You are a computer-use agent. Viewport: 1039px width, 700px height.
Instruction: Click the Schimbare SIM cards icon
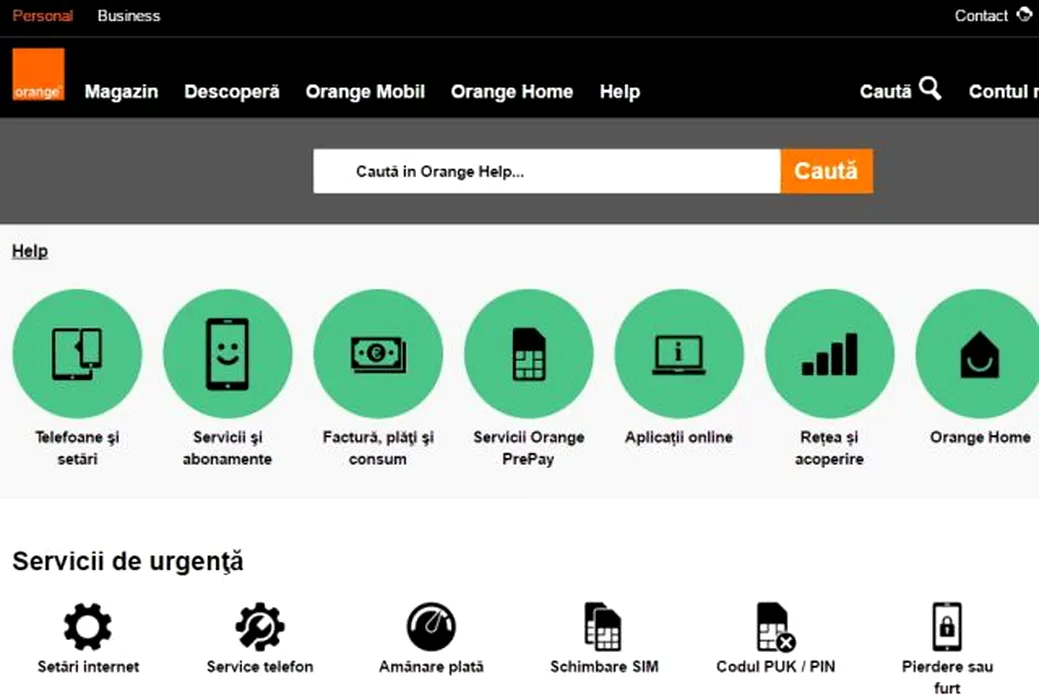coord(603,626)
